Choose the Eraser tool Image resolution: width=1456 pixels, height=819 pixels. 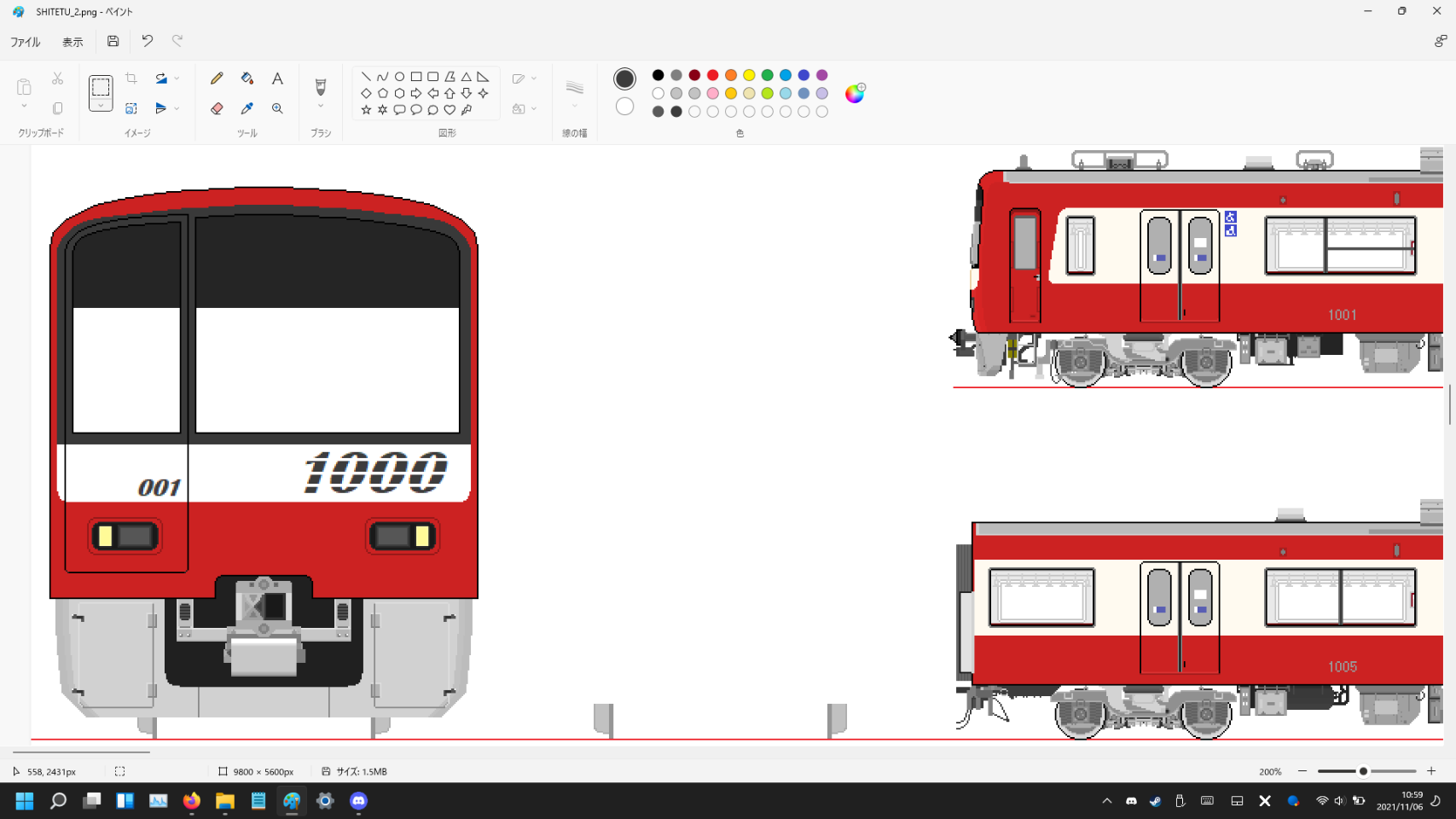point(217,108)
